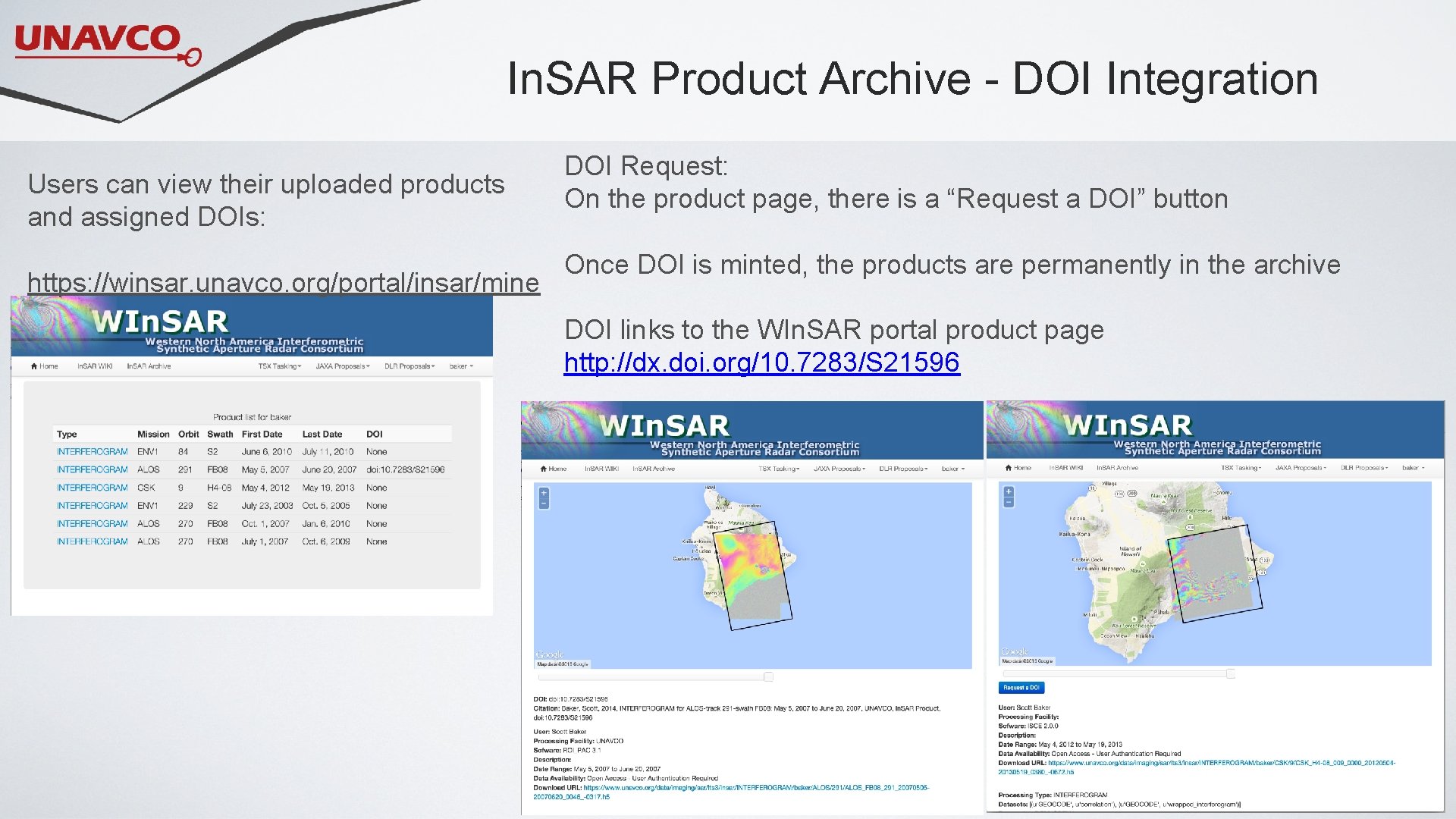Zoom in on the ALOS interferogram map
1456x819 pixels.
click(x=544, y=494)
